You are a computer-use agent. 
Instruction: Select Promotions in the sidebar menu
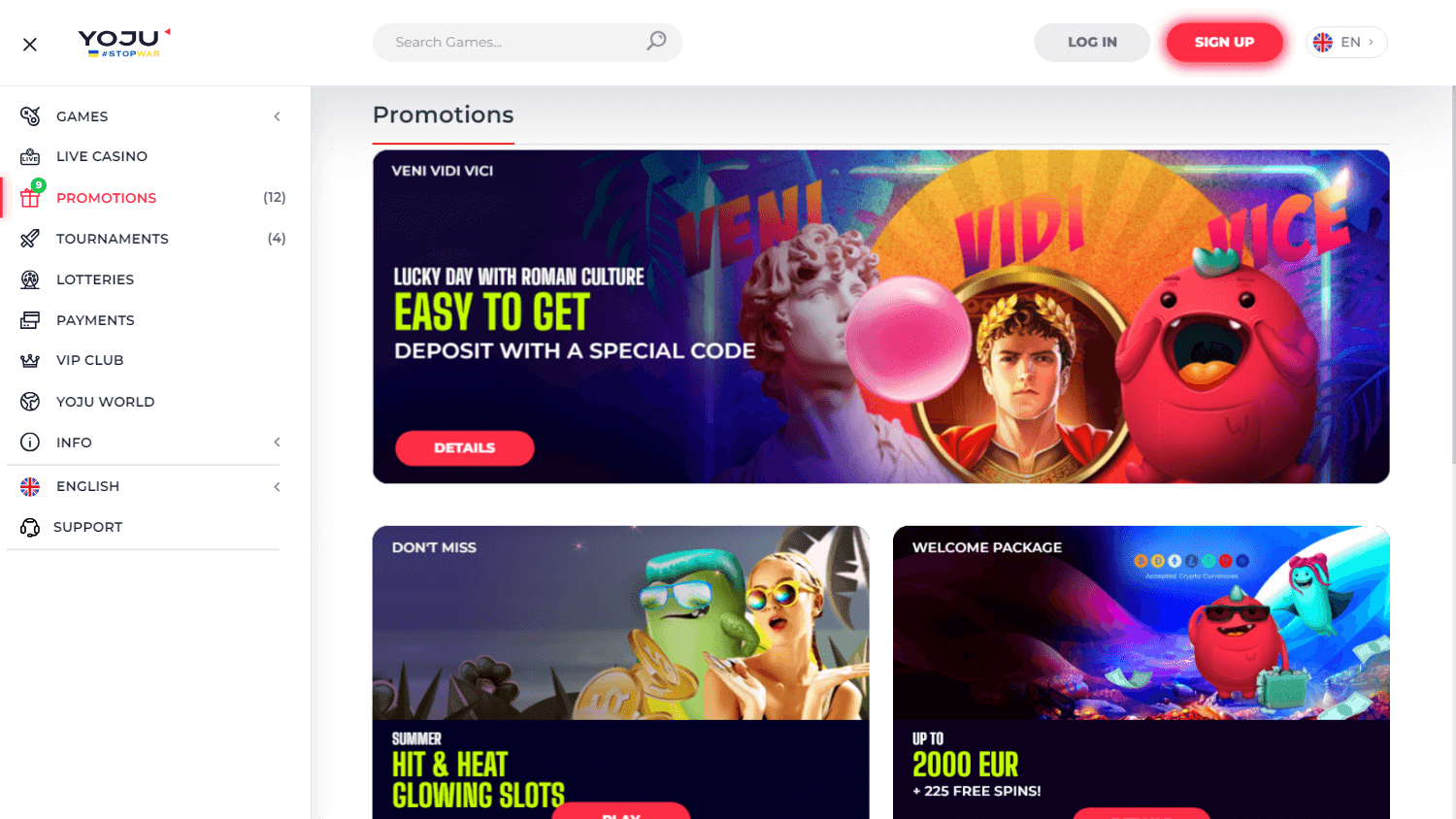click(x=106, y=198)
